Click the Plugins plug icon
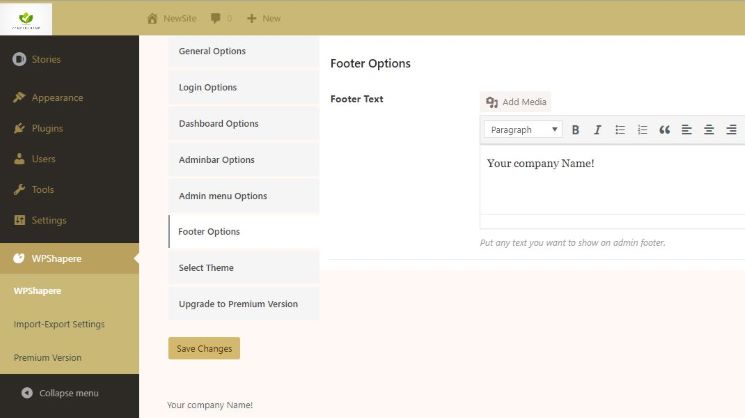This screenshot has width=745, height=418. point(19,128)
